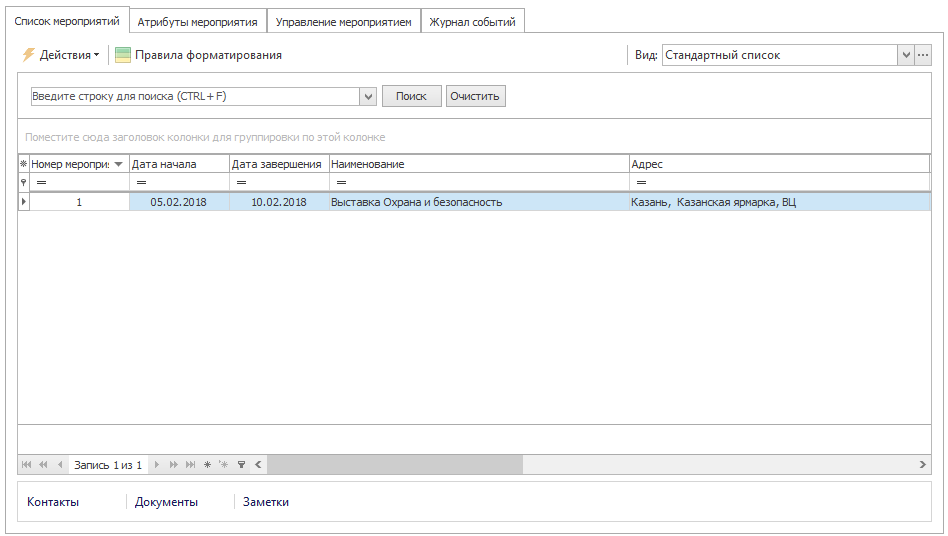Switch to Управление мероприятием tab
The width and height of the screenshot is (948, 536).
tap(343, 22)
